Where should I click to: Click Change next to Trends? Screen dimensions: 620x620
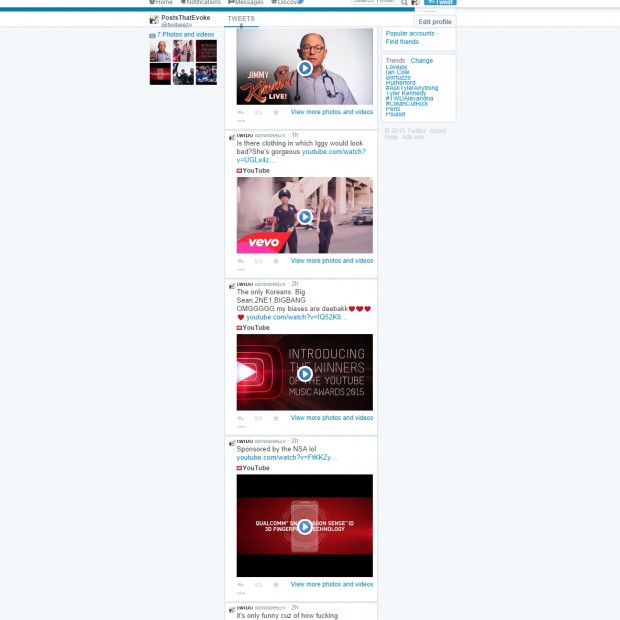[x=422, y=60]
